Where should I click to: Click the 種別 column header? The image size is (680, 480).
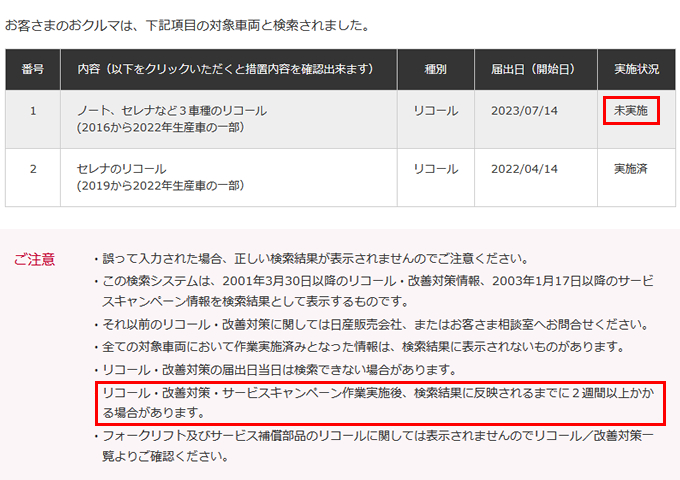[435, 69]
